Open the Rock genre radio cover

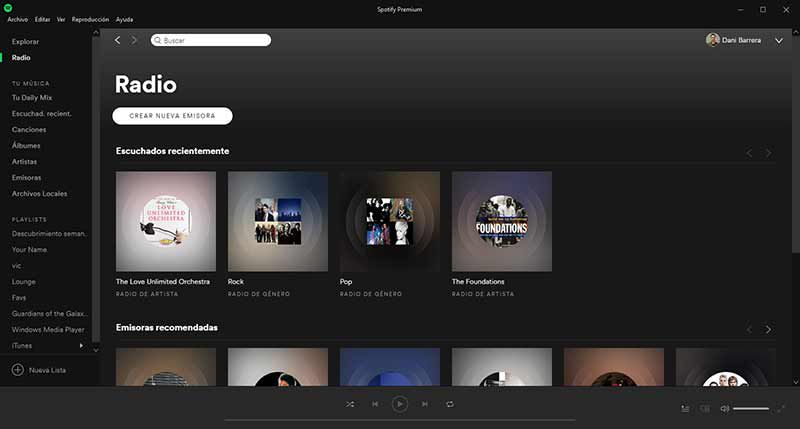pyautogui.click(x=278, y=221)
